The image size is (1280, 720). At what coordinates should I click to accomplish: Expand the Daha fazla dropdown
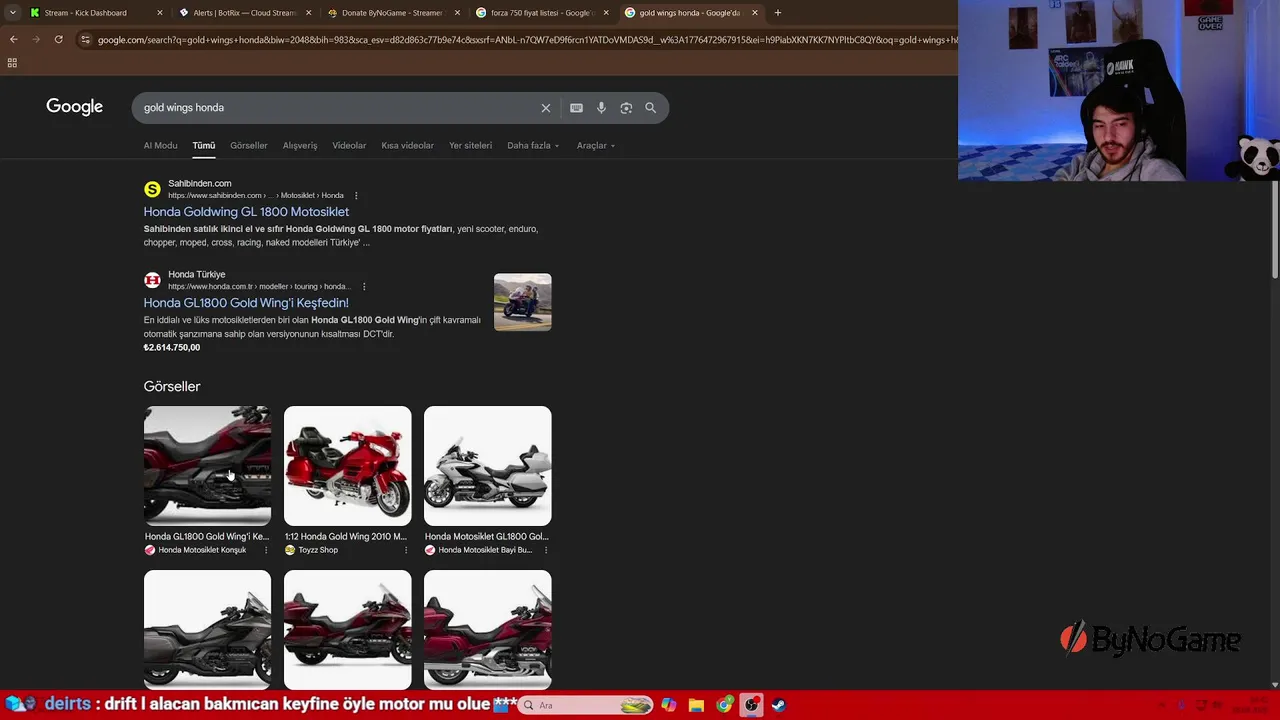(533, 146)
